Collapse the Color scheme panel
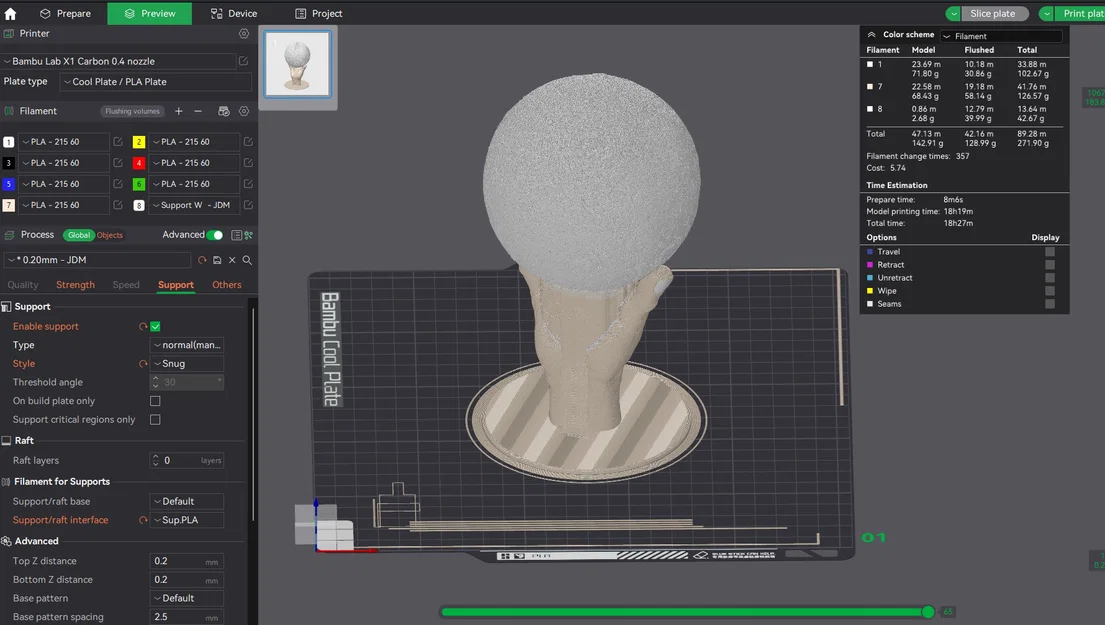The height and width of the screenshot is (625, 1105). click(x=872, y=35)
